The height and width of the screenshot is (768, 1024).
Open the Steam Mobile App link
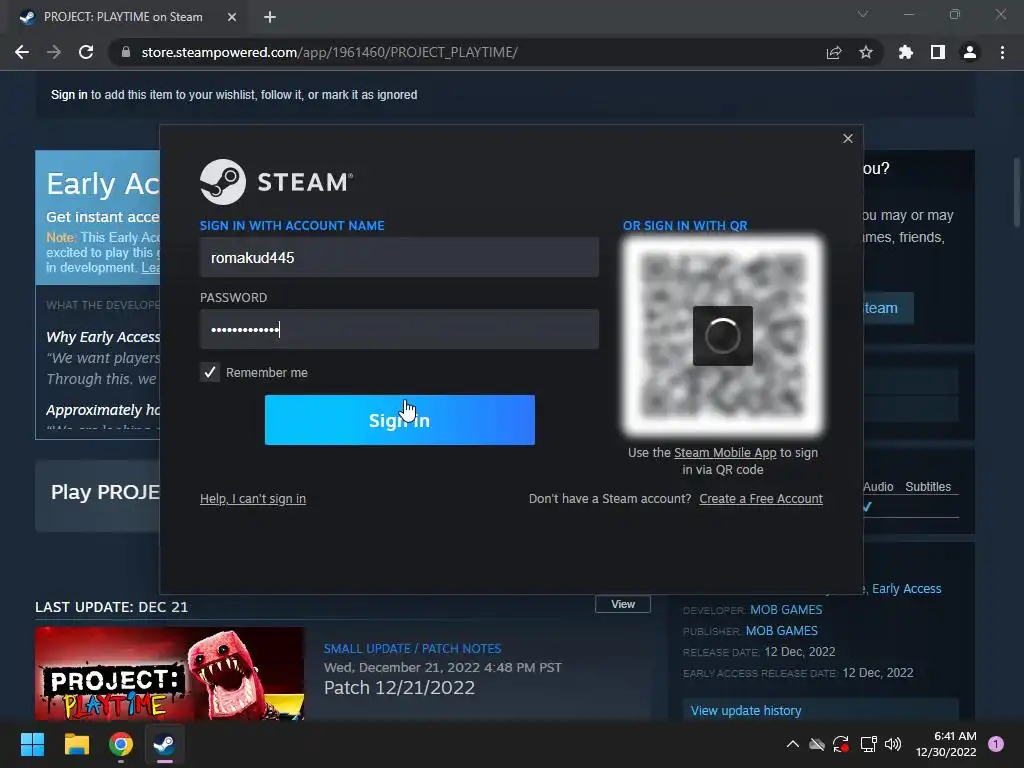725,453
